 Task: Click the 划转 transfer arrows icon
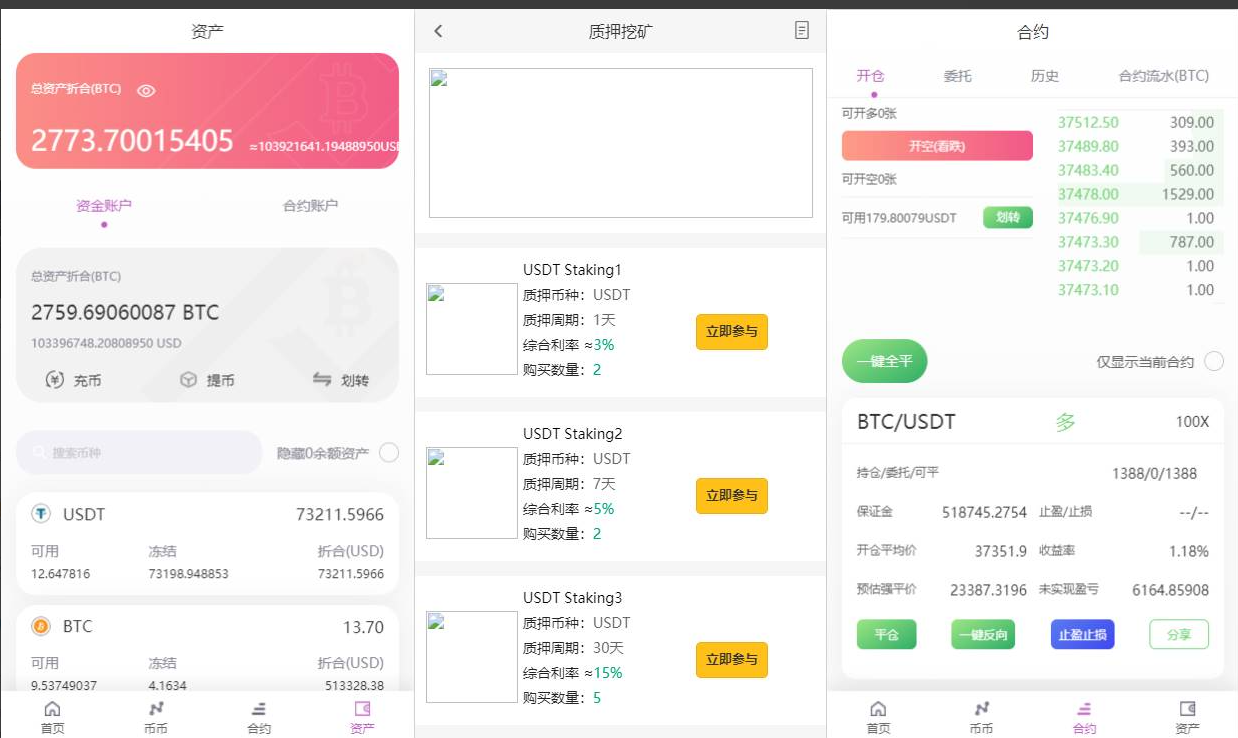(322, 380)
